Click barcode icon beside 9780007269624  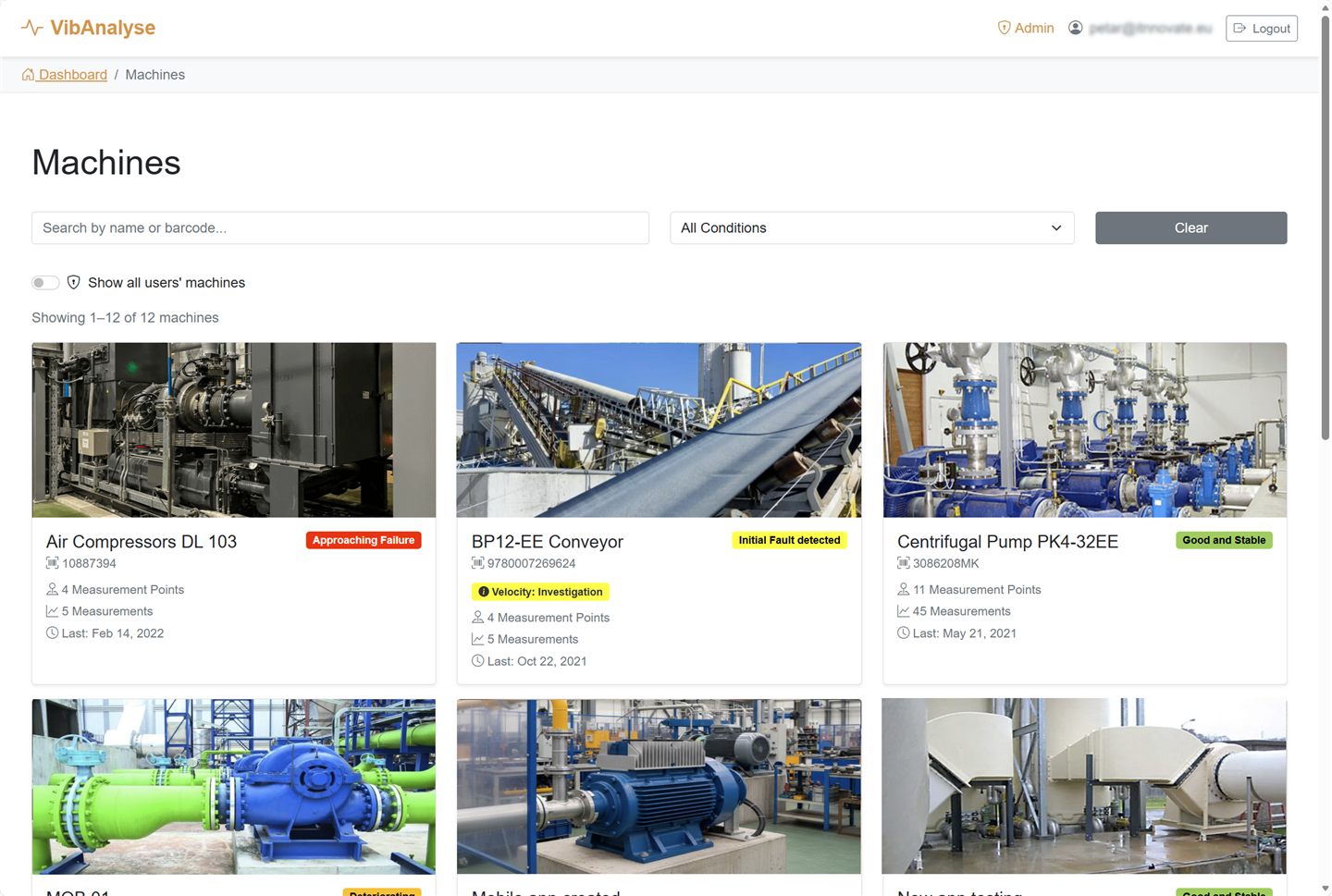(478, 563)
